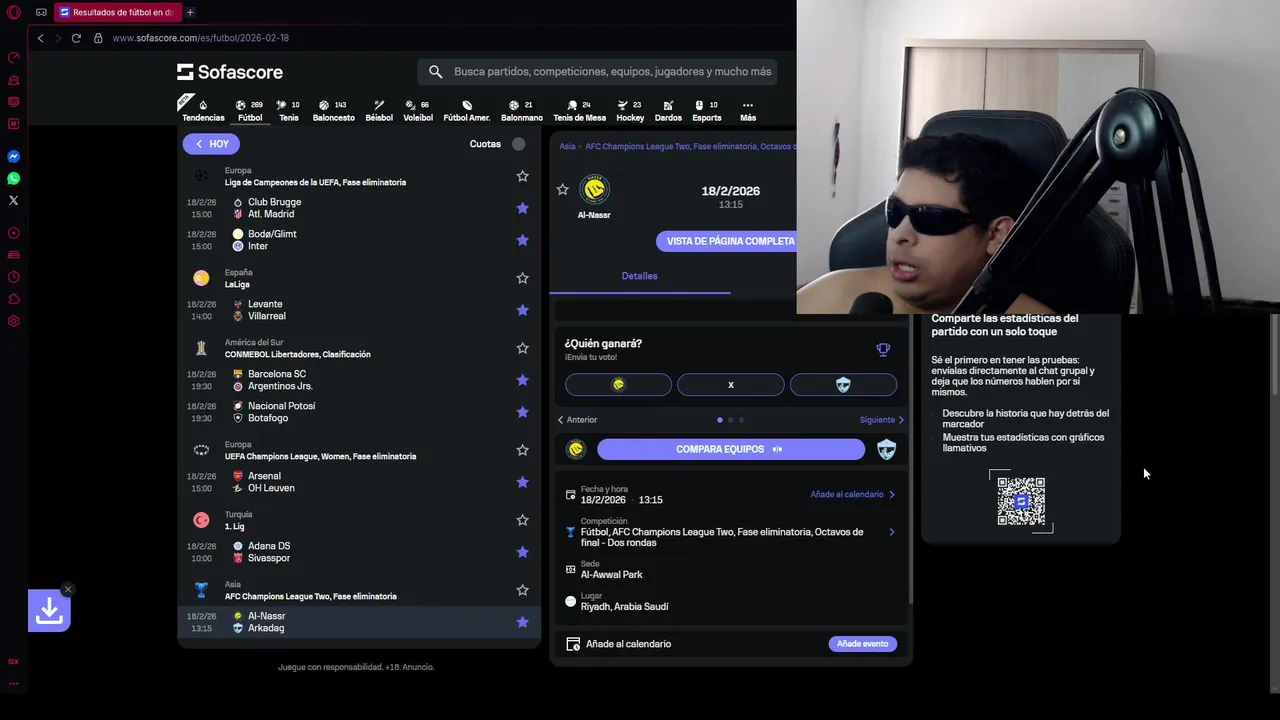
Task: Open a new browser tab with plus
Action: tap(190, 12)
